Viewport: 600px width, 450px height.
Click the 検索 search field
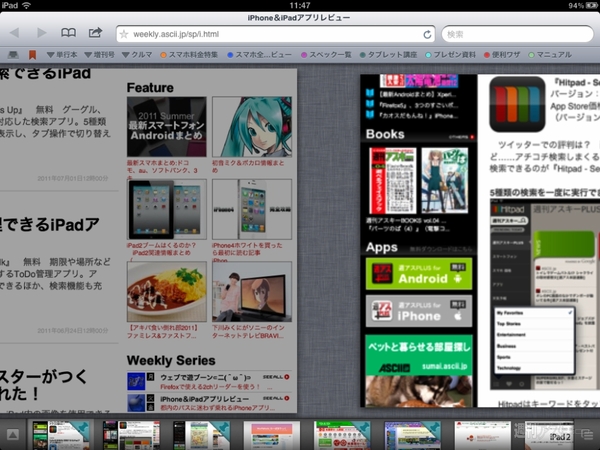tap(517, 34)
